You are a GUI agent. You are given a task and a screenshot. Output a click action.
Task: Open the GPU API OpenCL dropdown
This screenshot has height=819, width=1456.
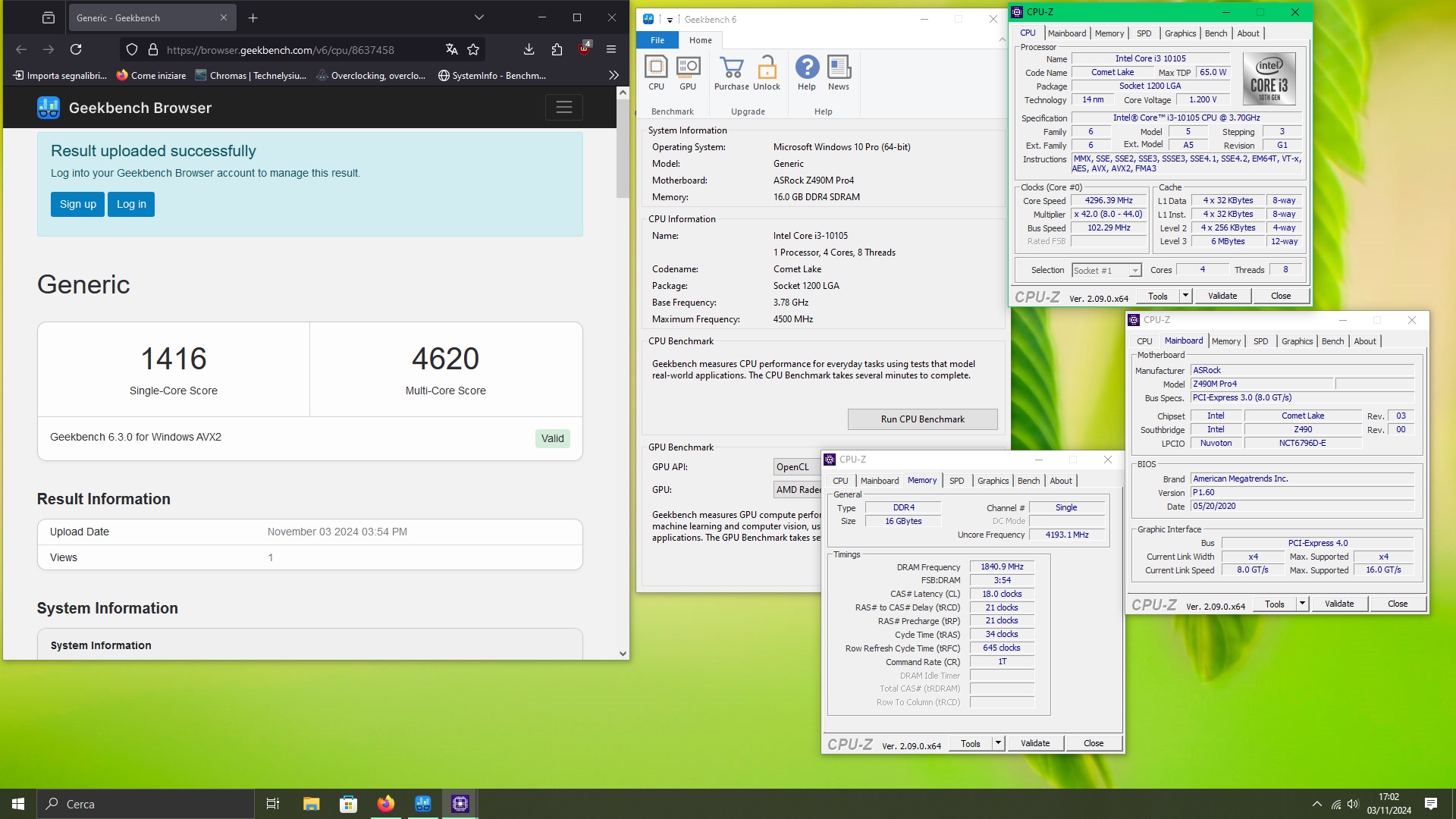(797, 467)
